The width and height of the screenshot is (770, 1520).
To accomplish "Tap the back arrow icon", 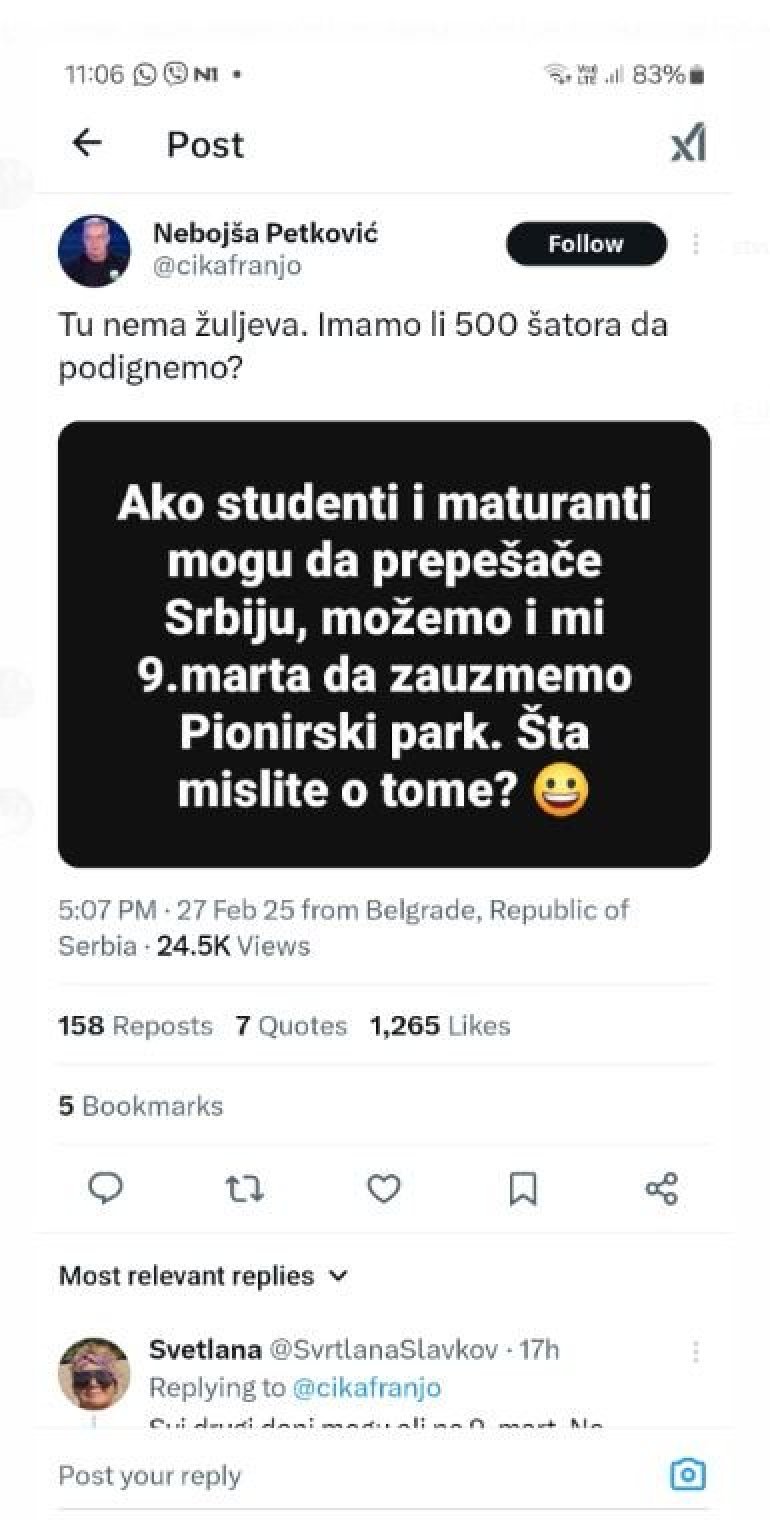I will [x=88, y=144].
